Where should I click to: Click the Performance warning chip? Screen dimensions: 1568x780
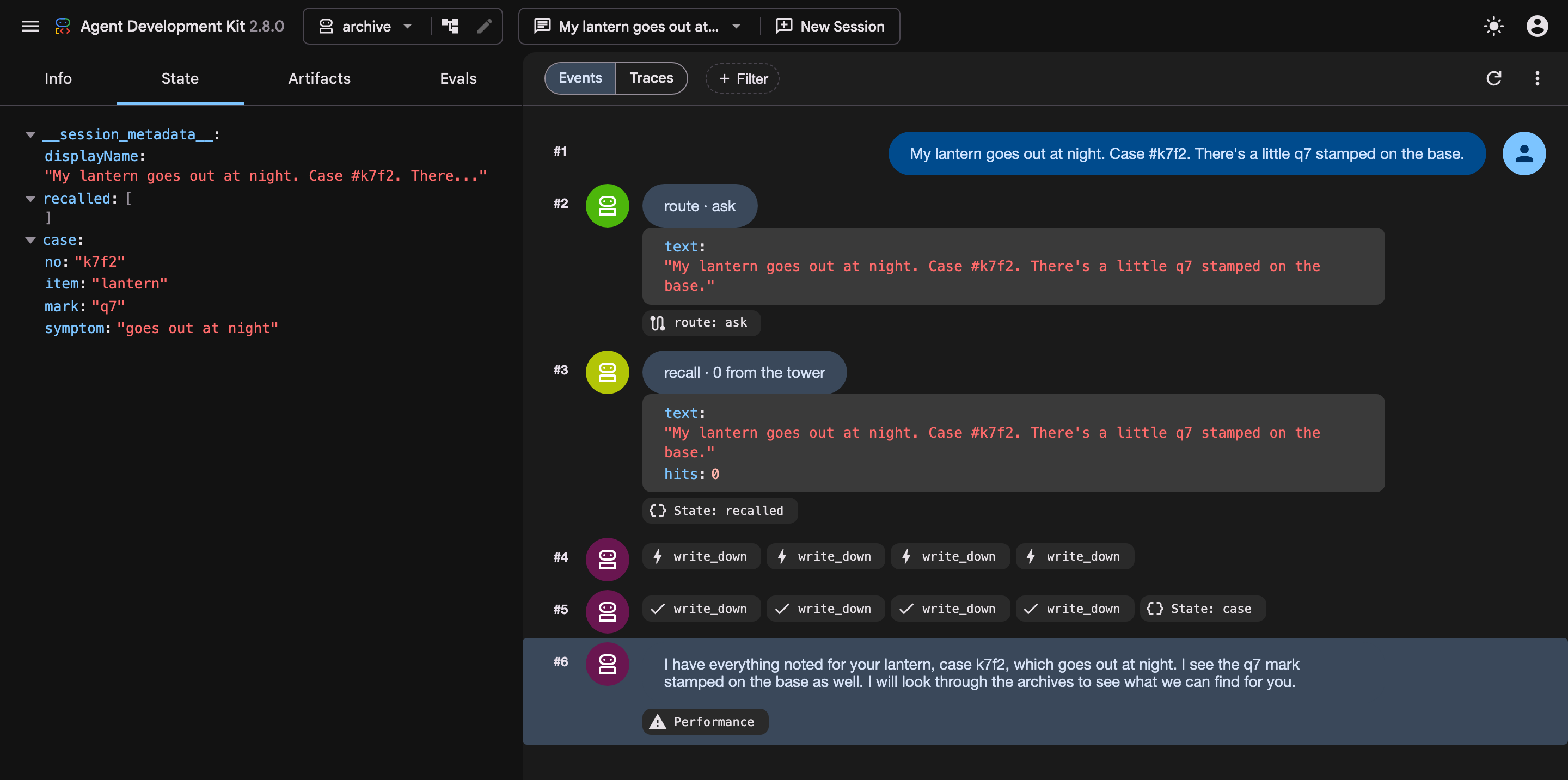[x=705, y=722]
